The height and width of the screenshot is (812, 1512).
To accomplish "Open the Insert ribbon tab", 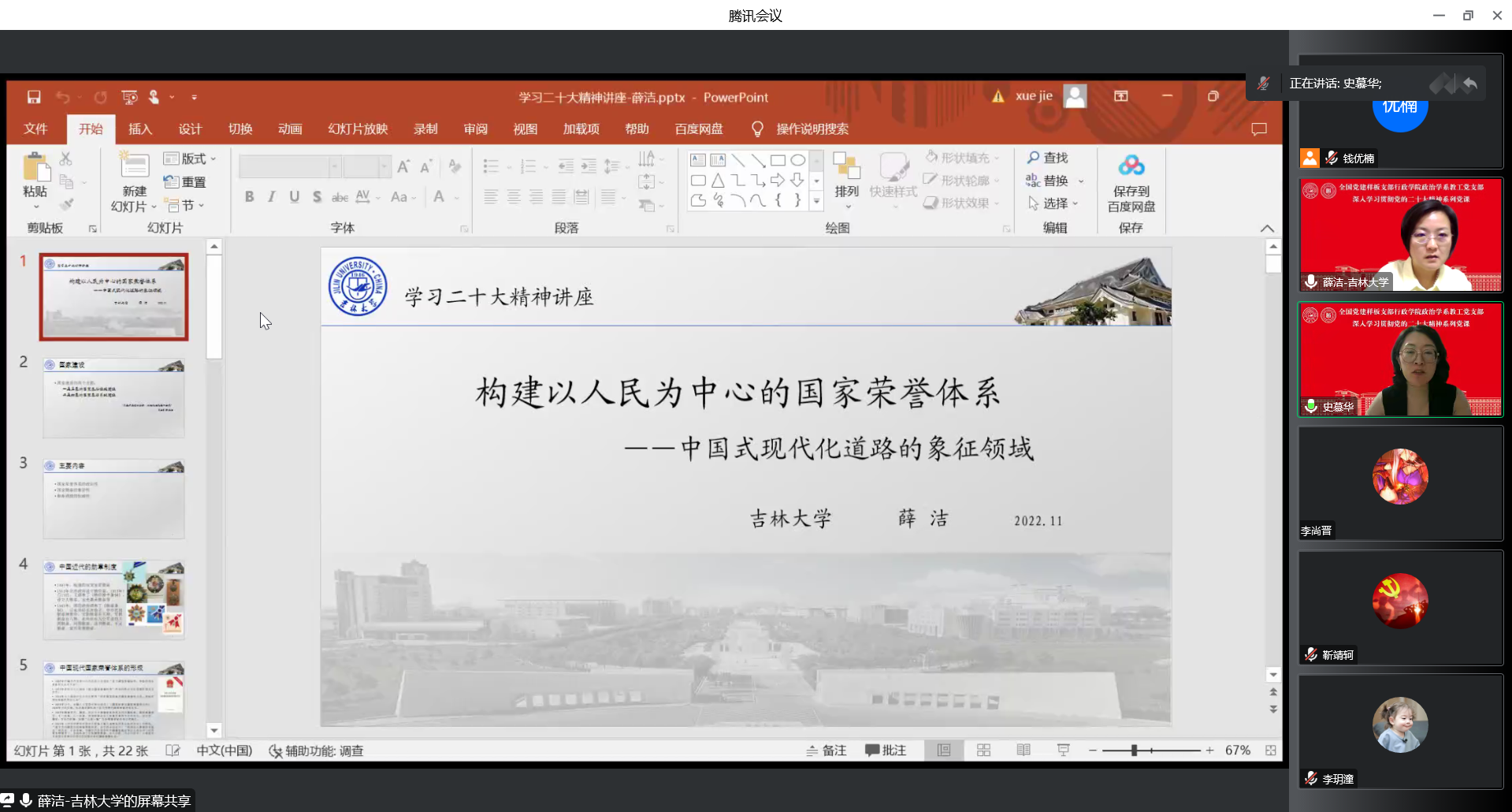I will [x=139, y=129].
